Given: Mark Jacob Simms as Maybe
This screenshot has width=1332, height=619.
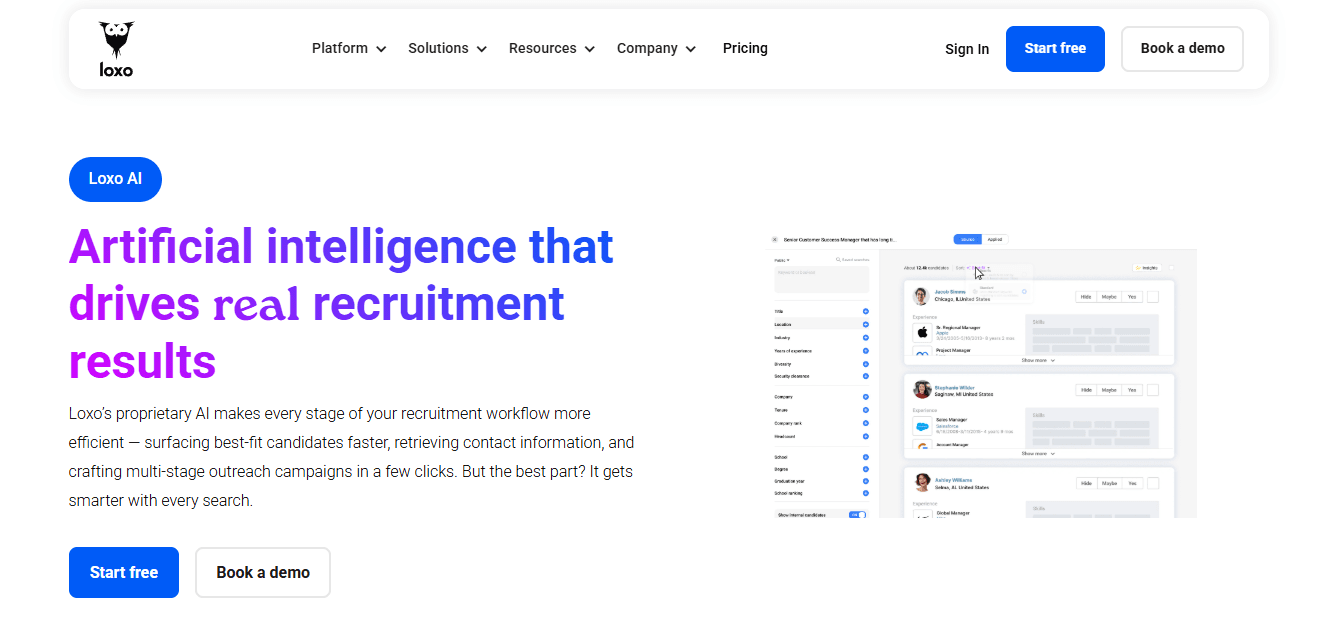Looking at the screenshot, I should tap(1109, 297).
